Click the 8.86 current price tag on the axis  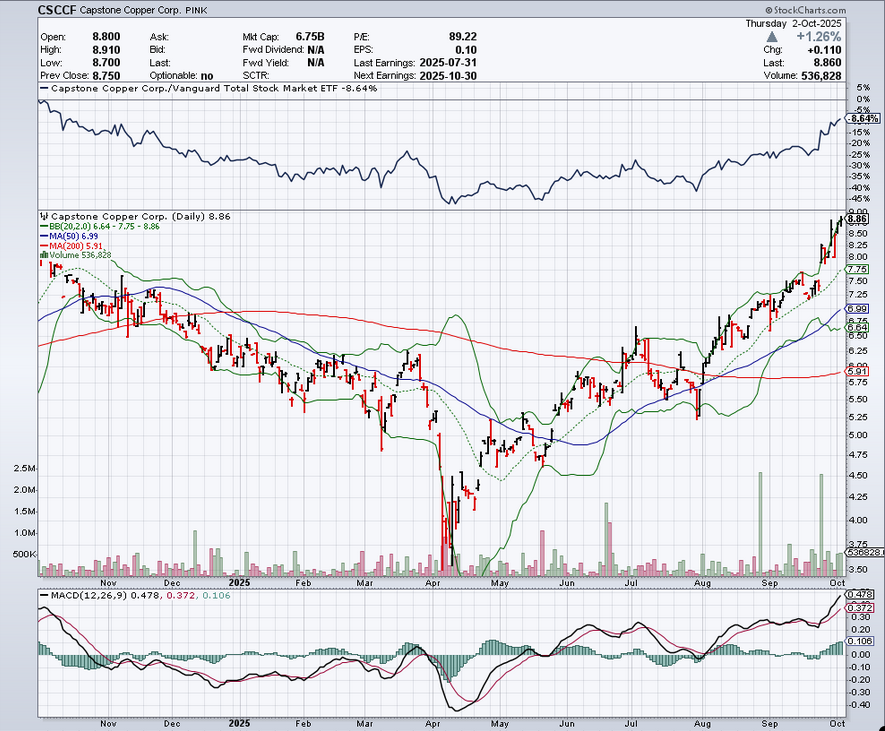pos(857,219)
